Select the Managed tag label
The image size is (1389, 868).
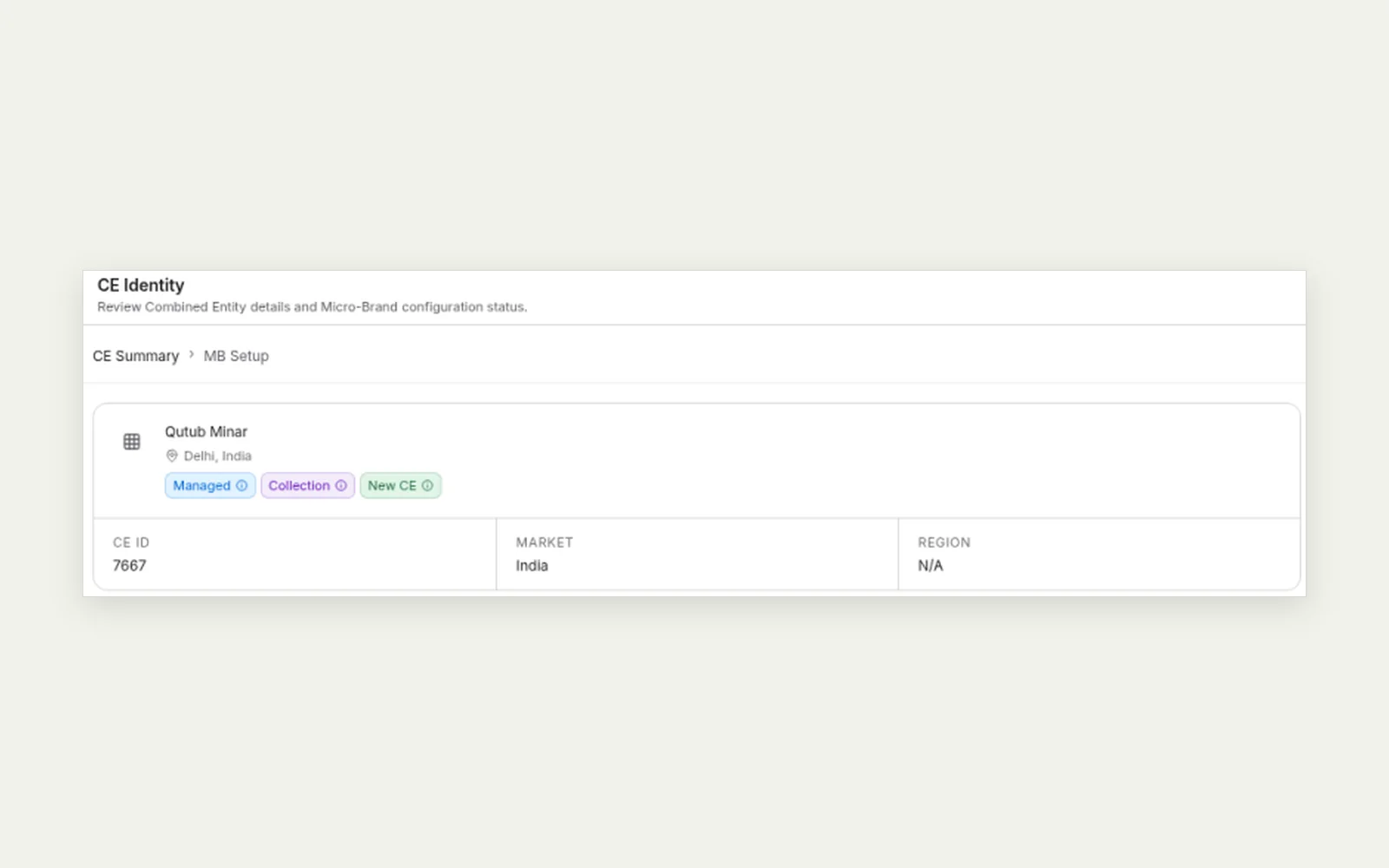click(201, 486)
